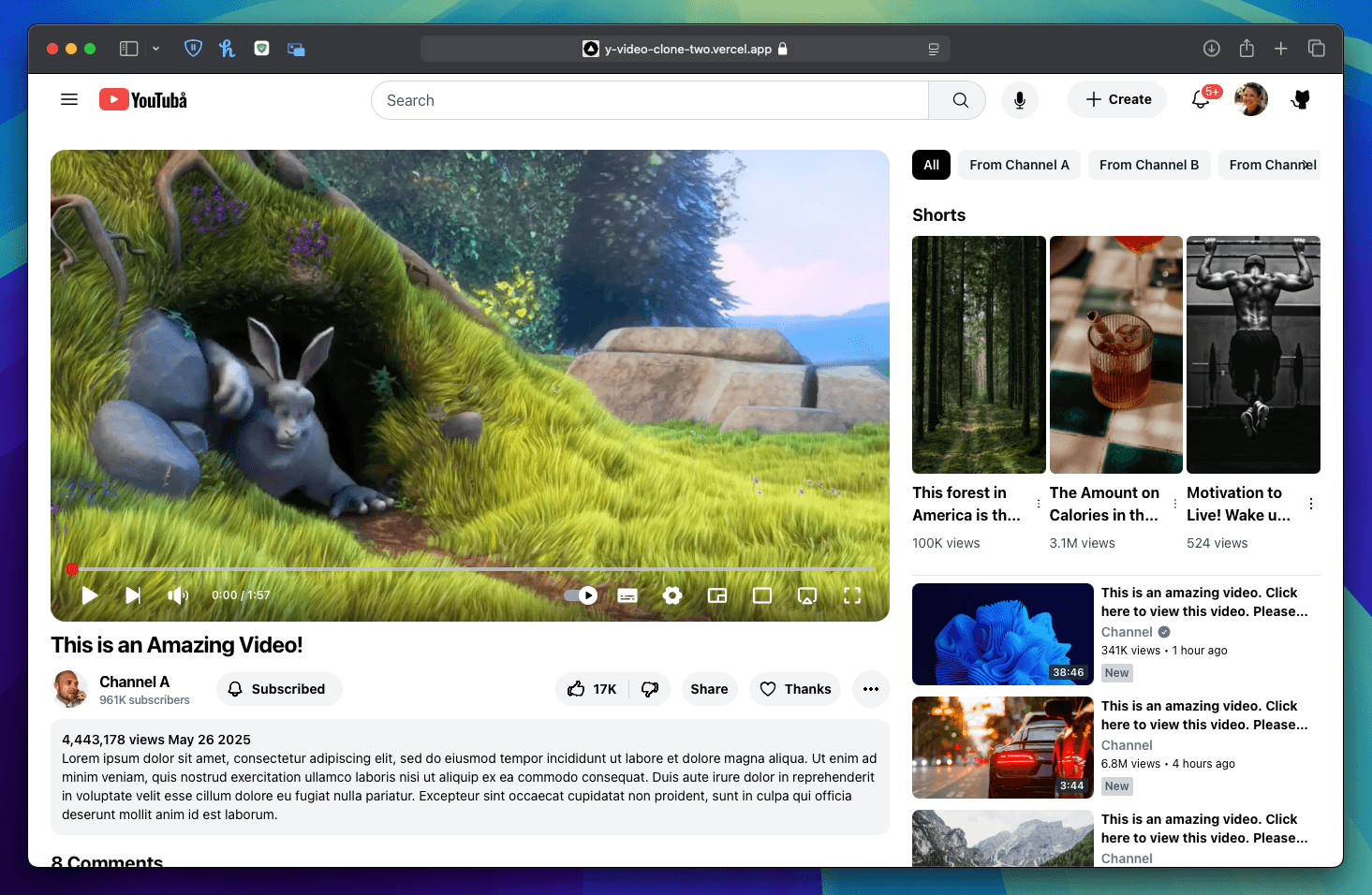Click the Create button
This screenshot has width=1372, height=895.
(x=1117, y=99)
